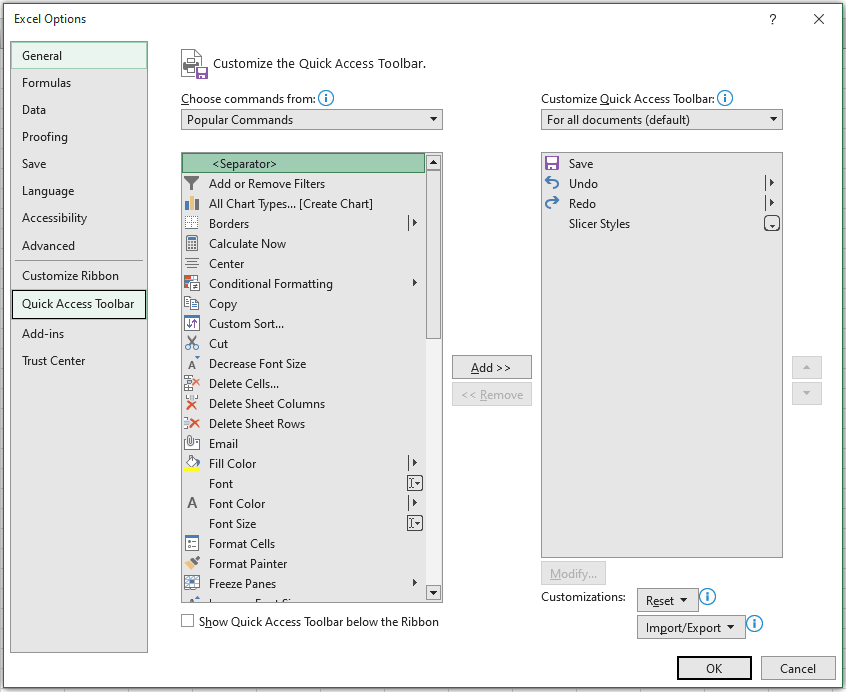Click the Save floppy disk icon

coord(552,163)
